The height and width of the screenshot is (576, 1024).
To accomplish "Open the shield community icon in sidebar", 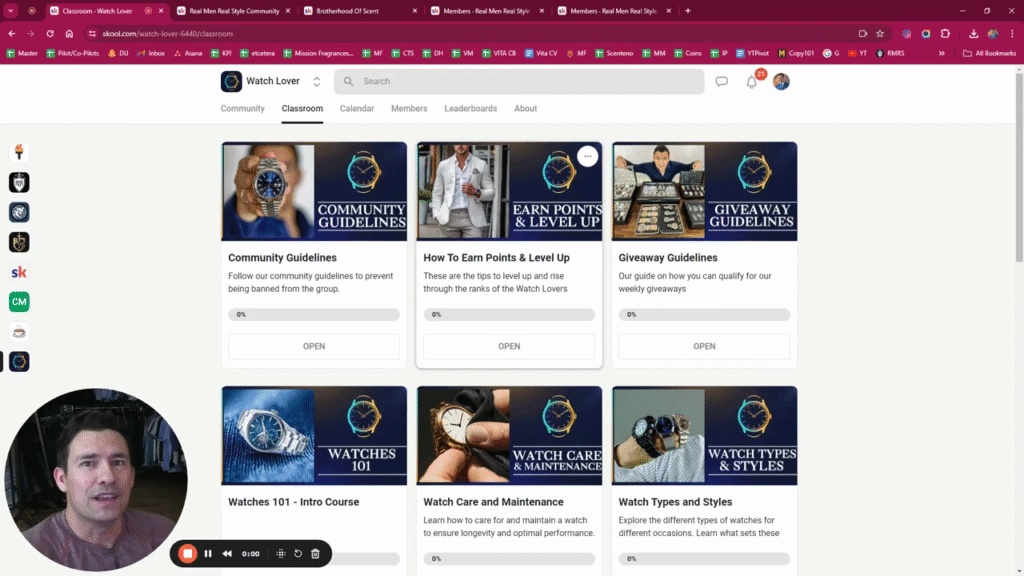I will pos(19,182).
